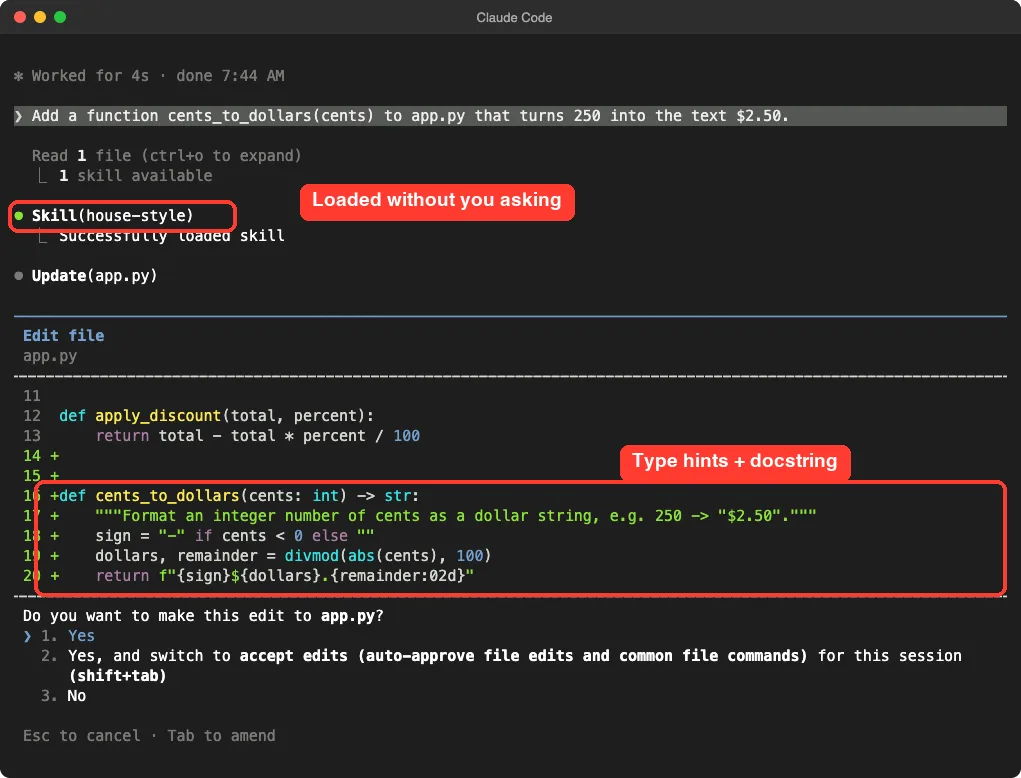Click the asterisk before Worked for 4s

point(19,76)
